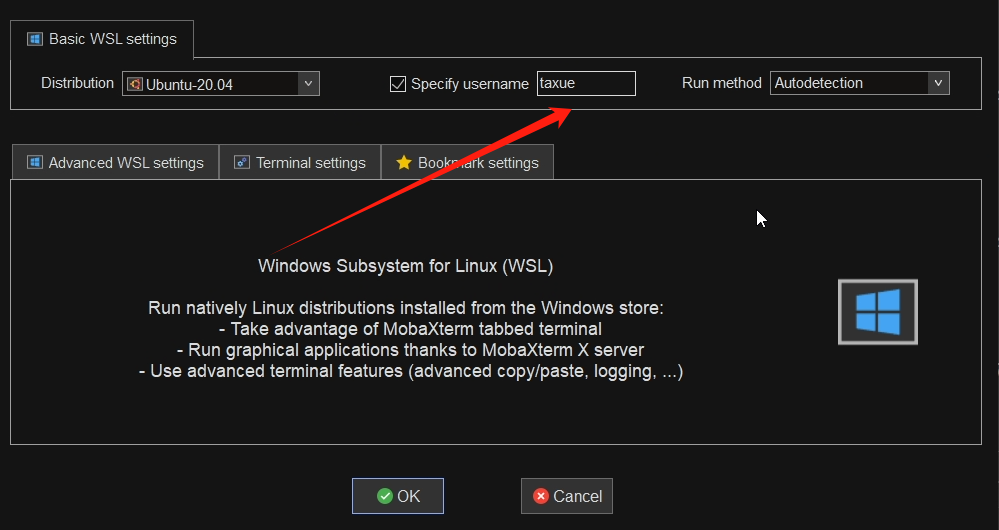Click the star icon of Bookmark settings

click(x=404, y=162)
